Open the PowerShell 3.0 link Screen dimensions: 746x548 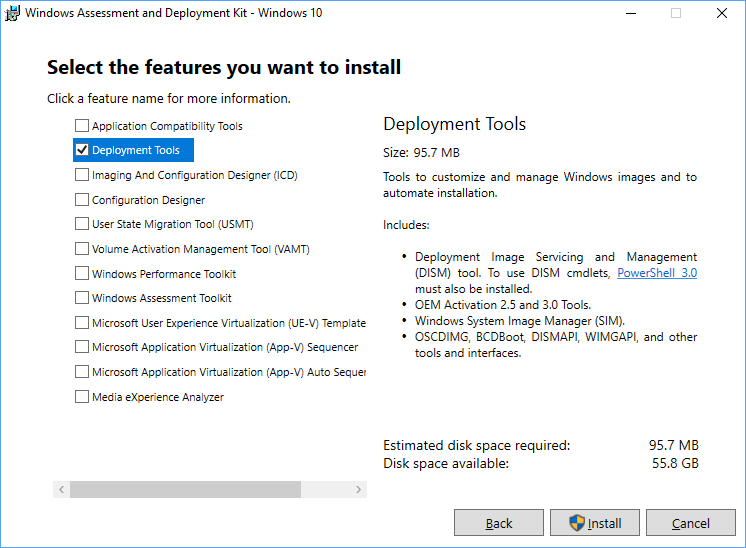pyautogui.click(x=657, y=272)
